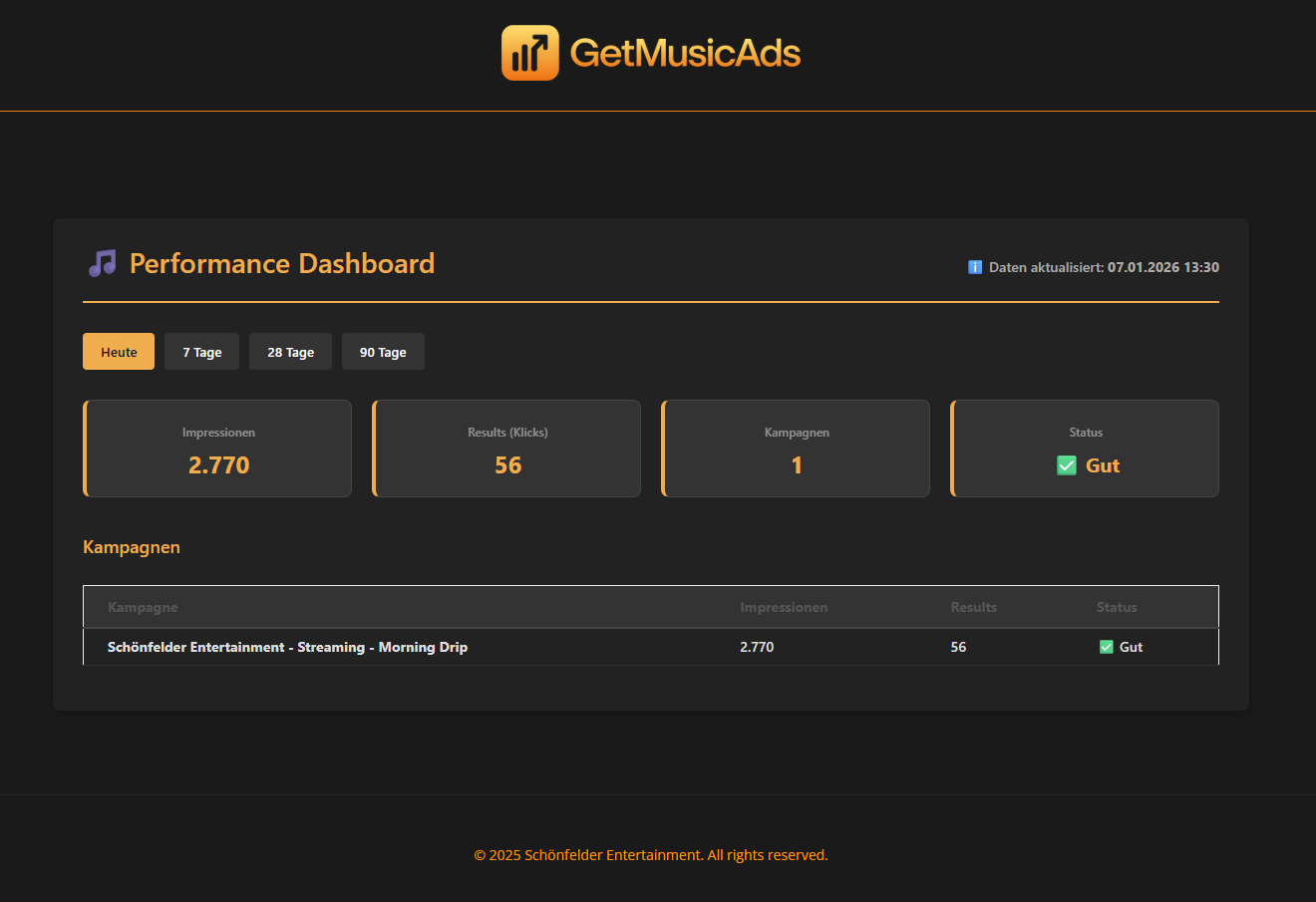The width and height of the screenshot is (1316, 902).
Task: Click the Results (Klicks) stat card
Action: (x=506, y=449)
